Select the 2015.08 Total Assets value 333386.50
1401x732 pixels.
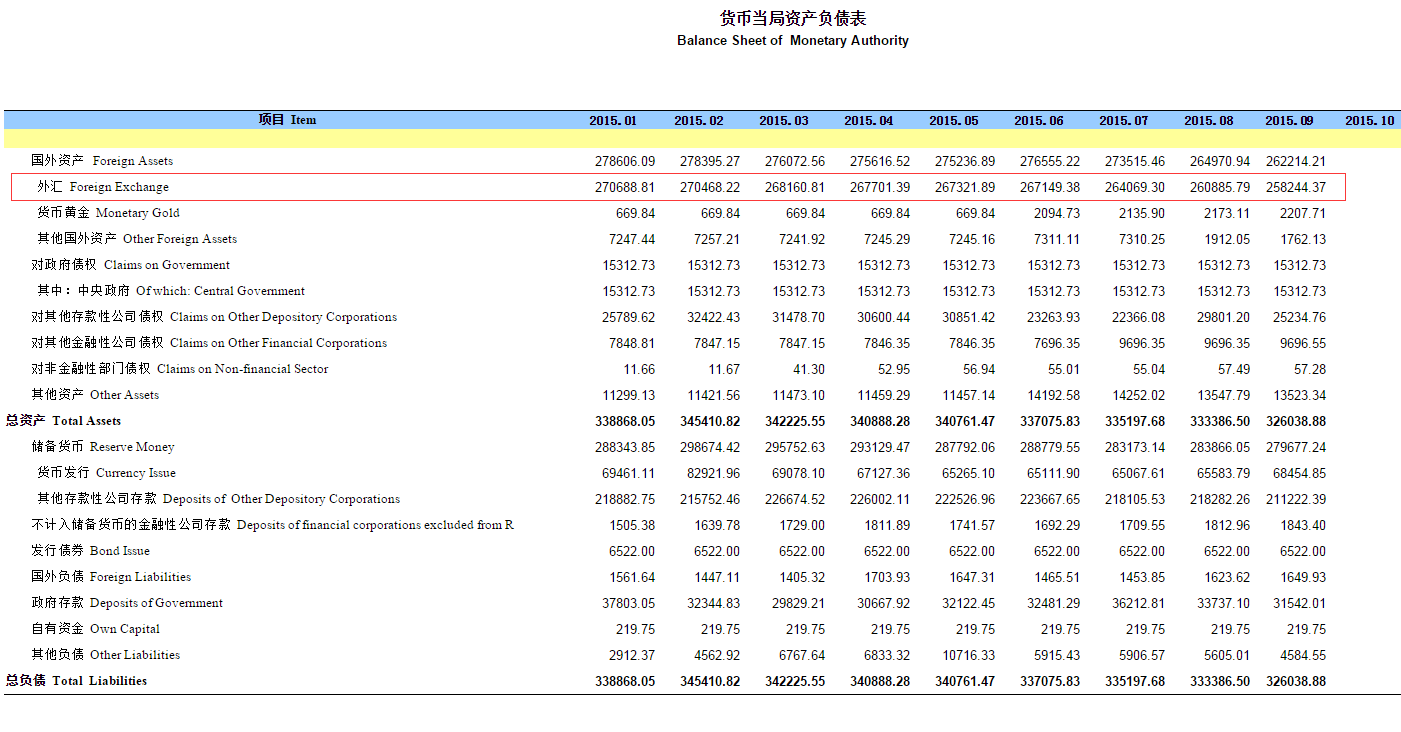[1220, 421]
